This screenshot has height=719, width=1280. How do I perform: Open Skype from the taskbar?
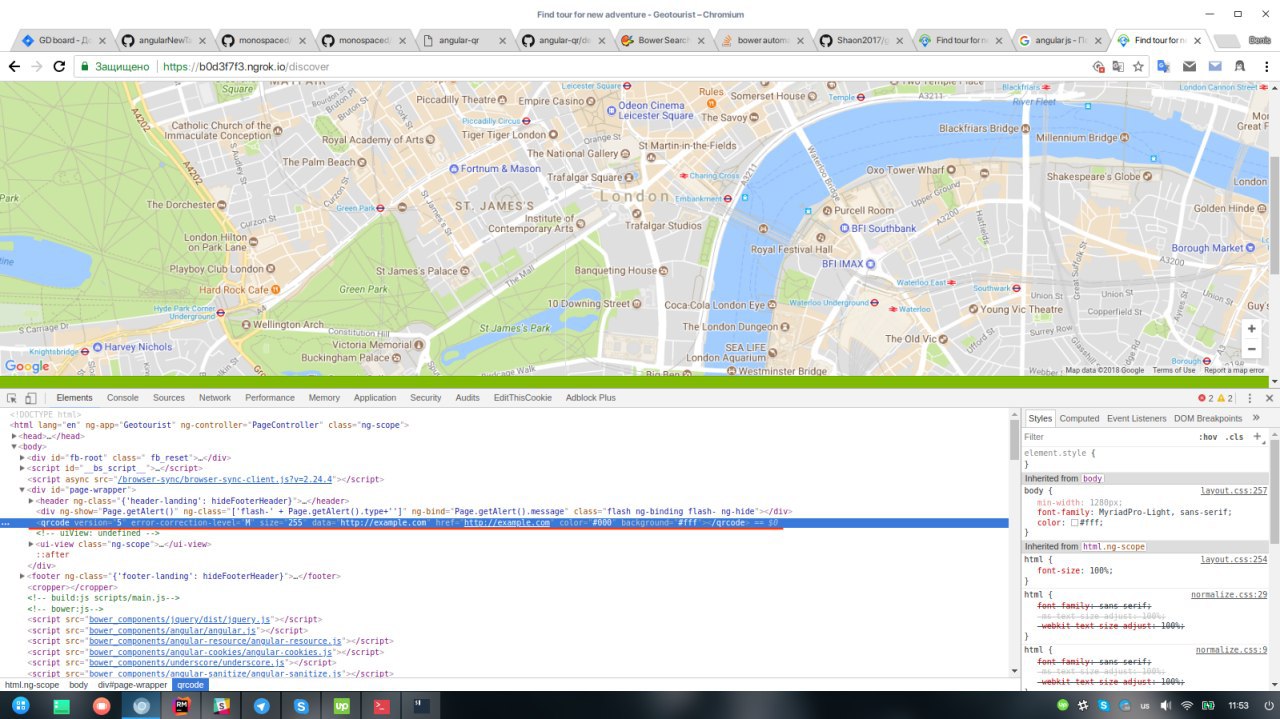pyautogui.click(x=301, y=705)
